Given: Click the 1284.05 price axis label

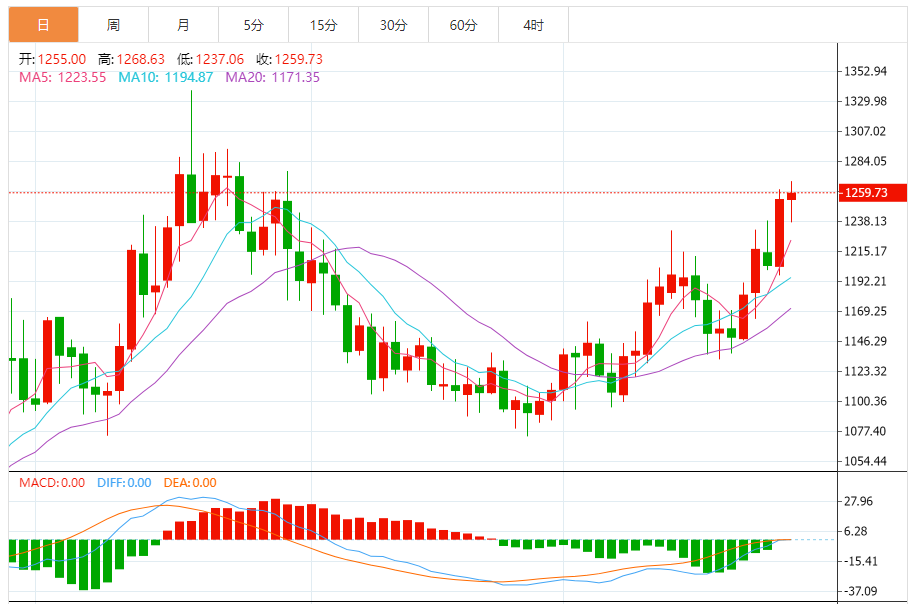Looking at the screenshot, I should pyautogui.click(x=865, y=161).
